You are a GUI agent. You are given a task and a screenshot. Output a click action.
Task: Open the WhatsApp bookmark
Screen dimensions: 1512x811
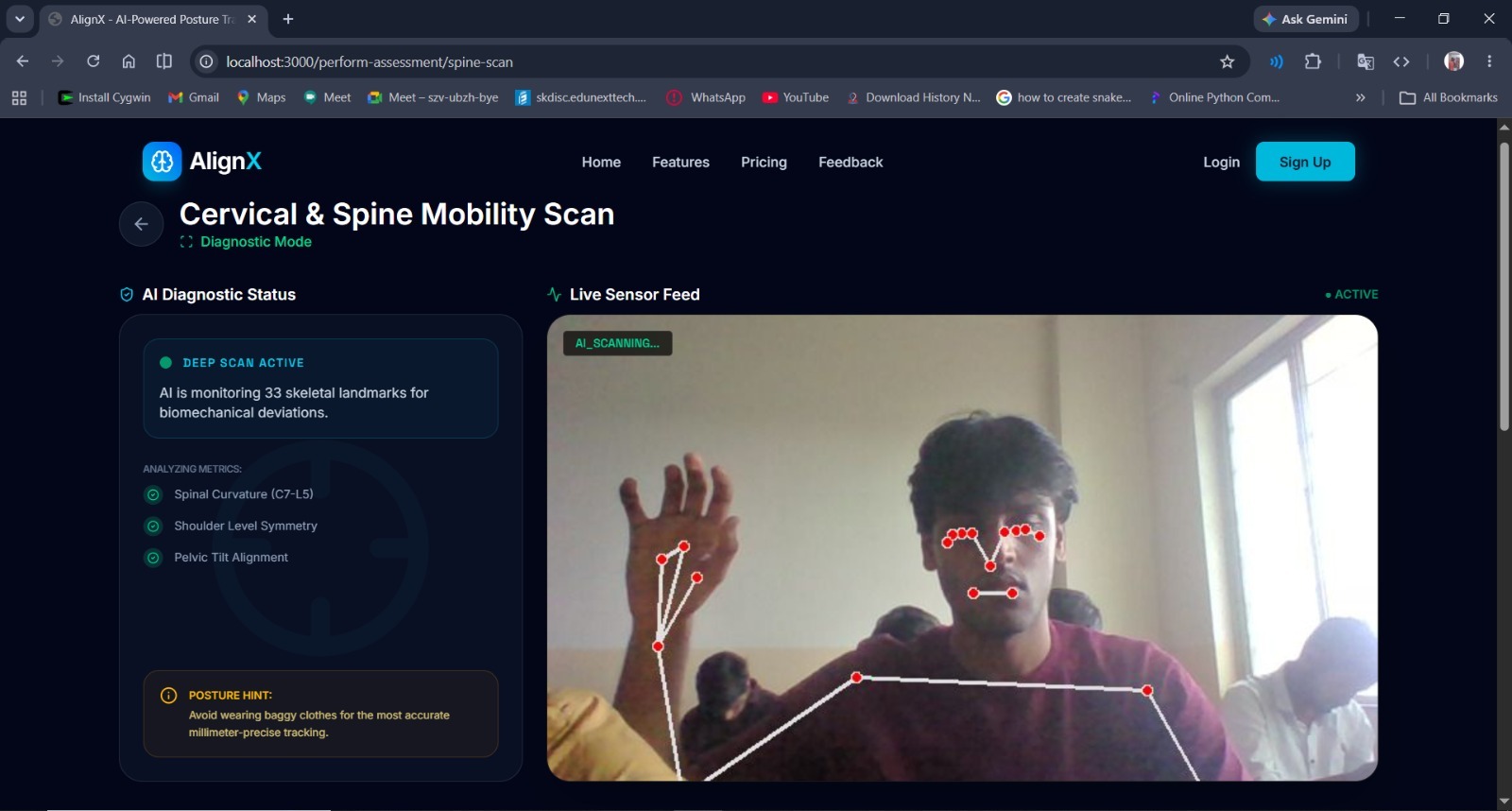tap(706, 97)
